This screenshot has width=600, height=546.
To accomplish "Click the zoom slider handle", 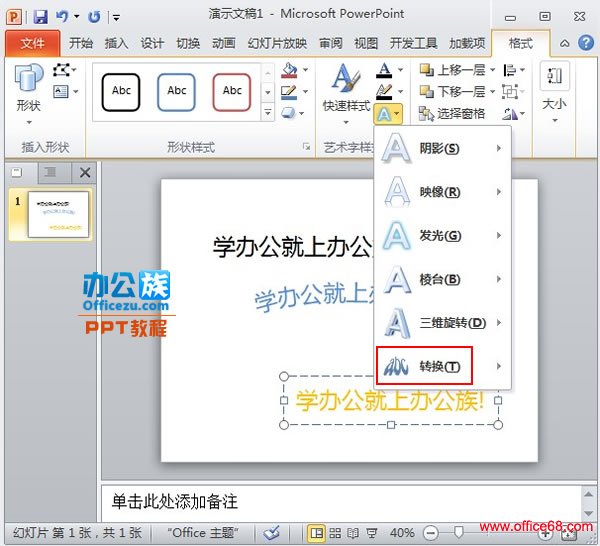I will (458, 532).
